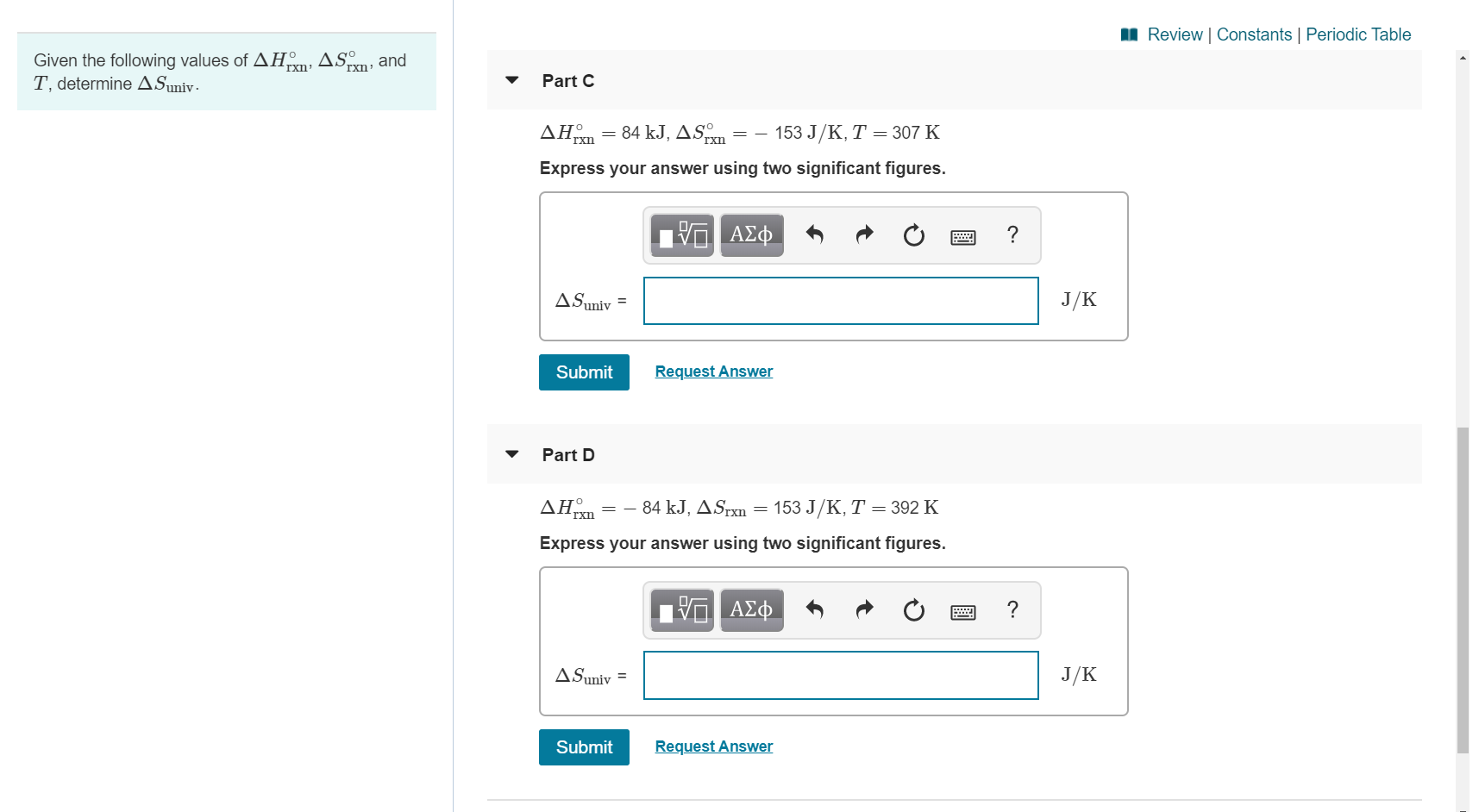The image size is (1479, 812).
Task: Click the redo arrow in Part D toolbar
Action: 864,609
